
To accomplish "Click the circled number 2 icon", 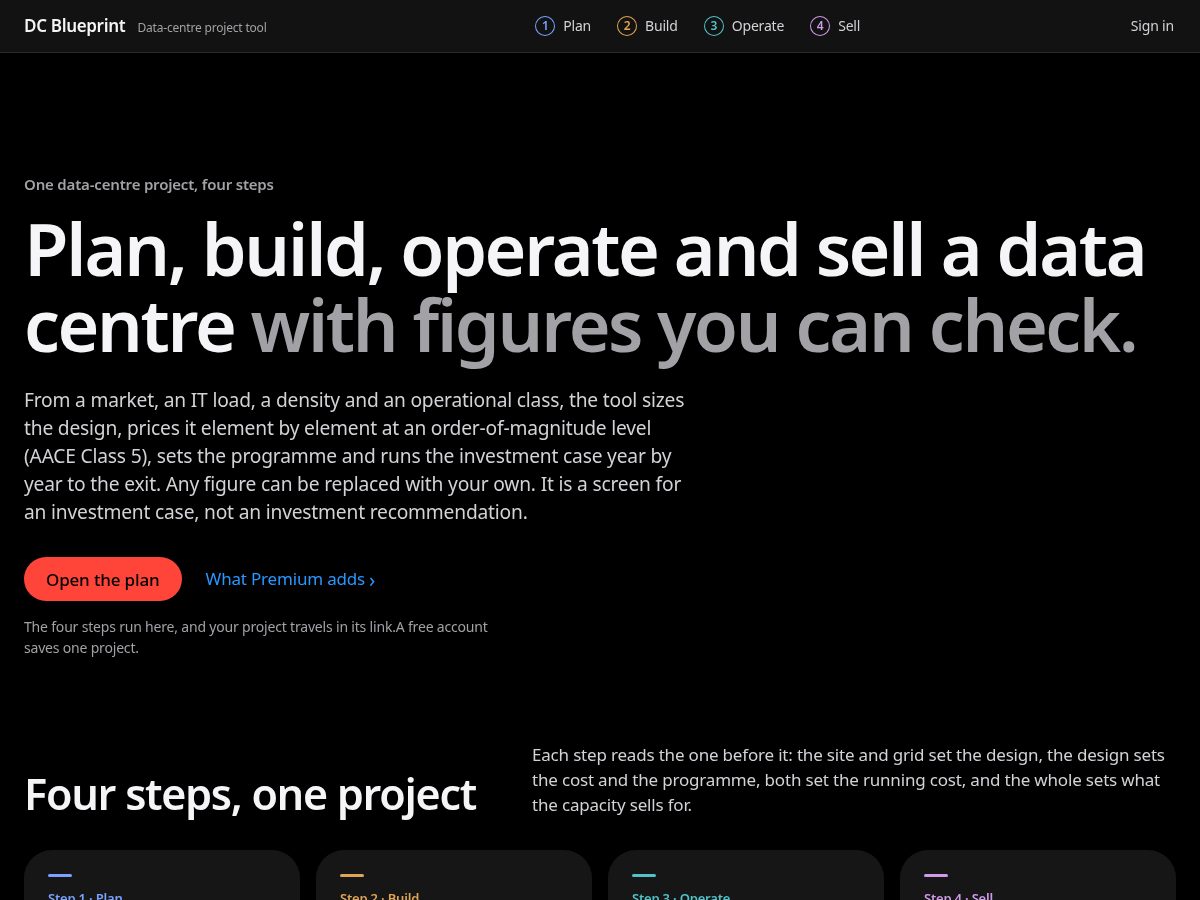I will (627, 26).
